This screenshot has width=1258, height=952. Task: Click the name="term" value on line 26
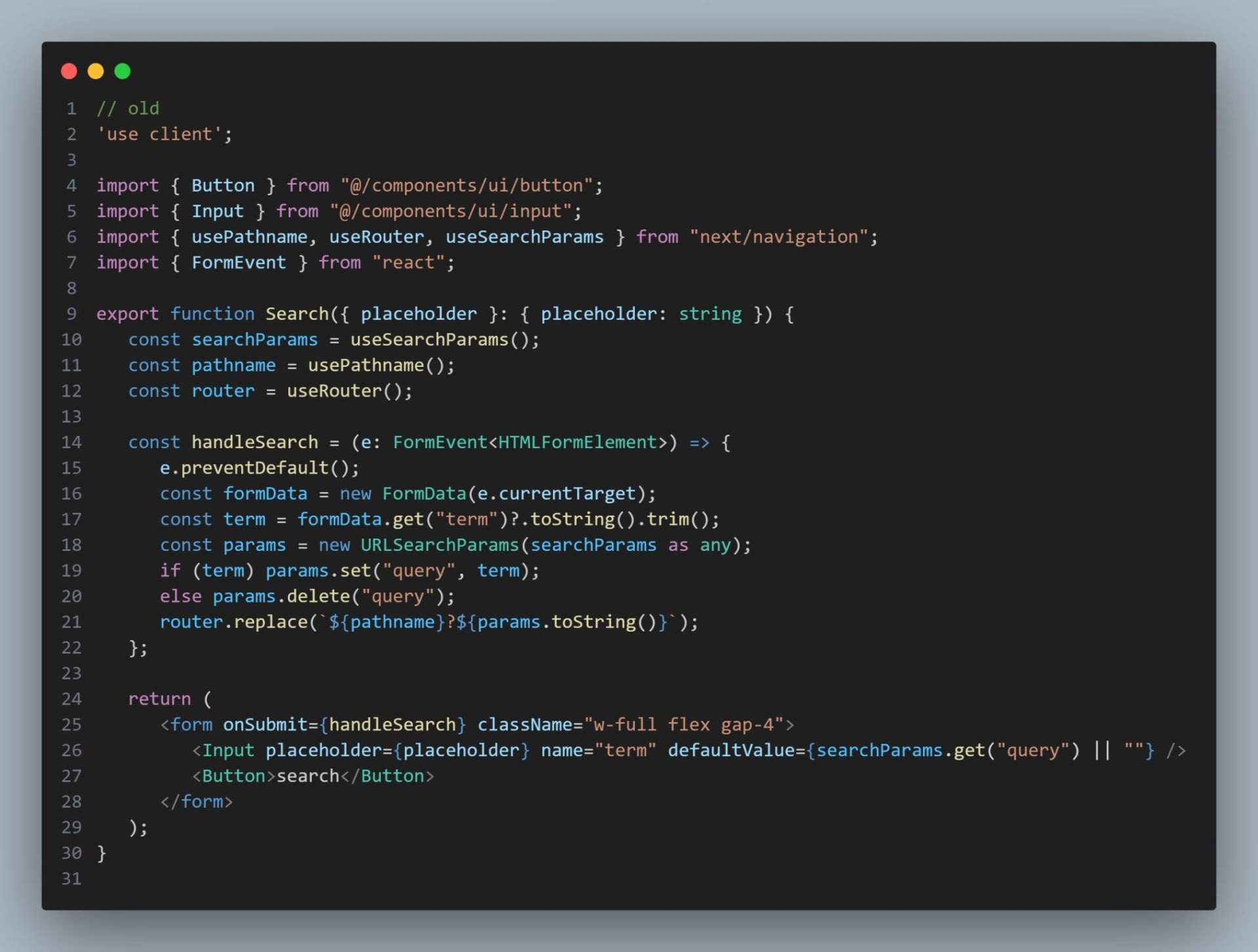click(625, 750)
